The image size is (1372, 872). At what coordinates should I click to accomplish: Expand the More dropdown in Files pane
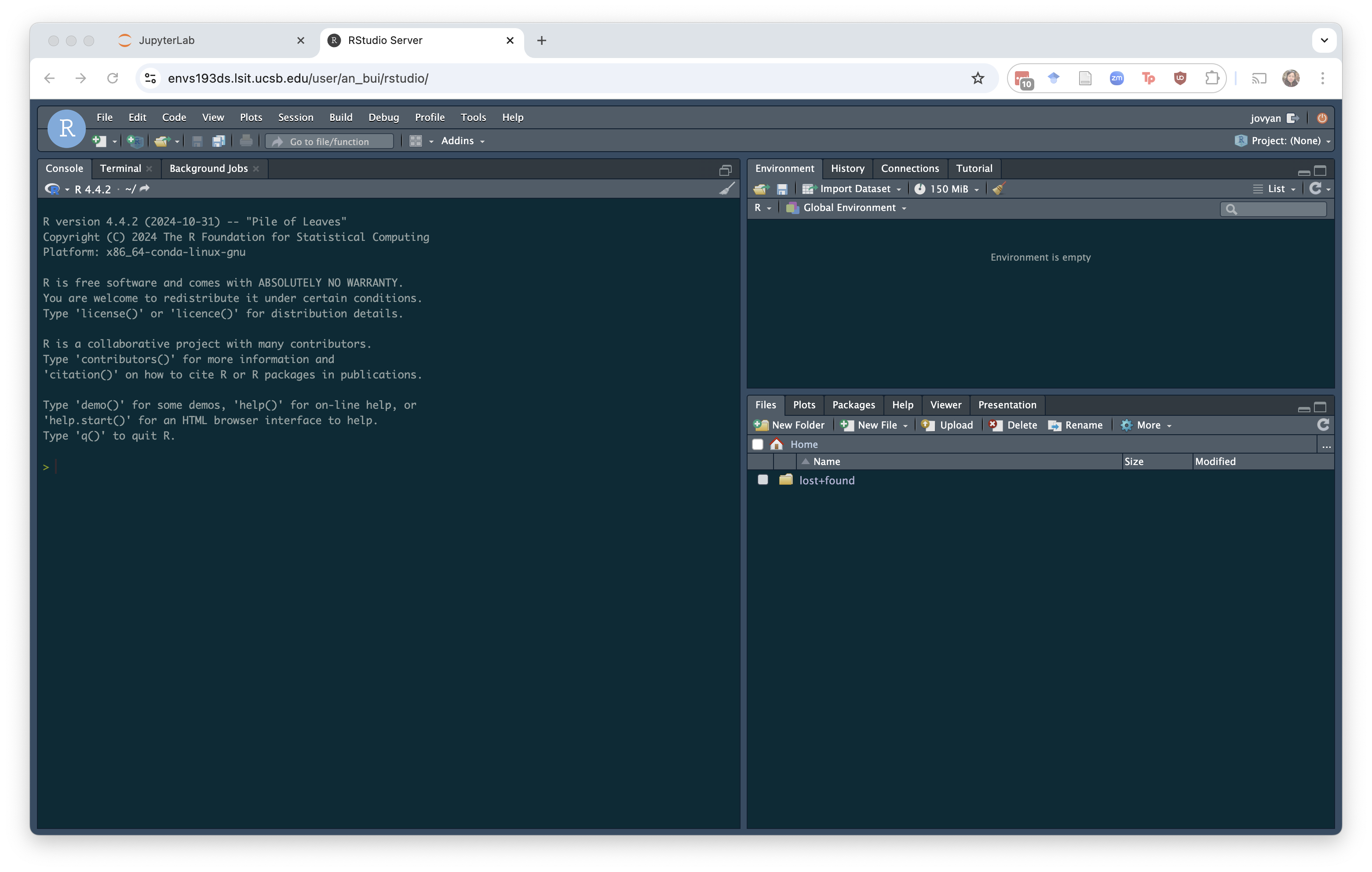[1148, 425]
